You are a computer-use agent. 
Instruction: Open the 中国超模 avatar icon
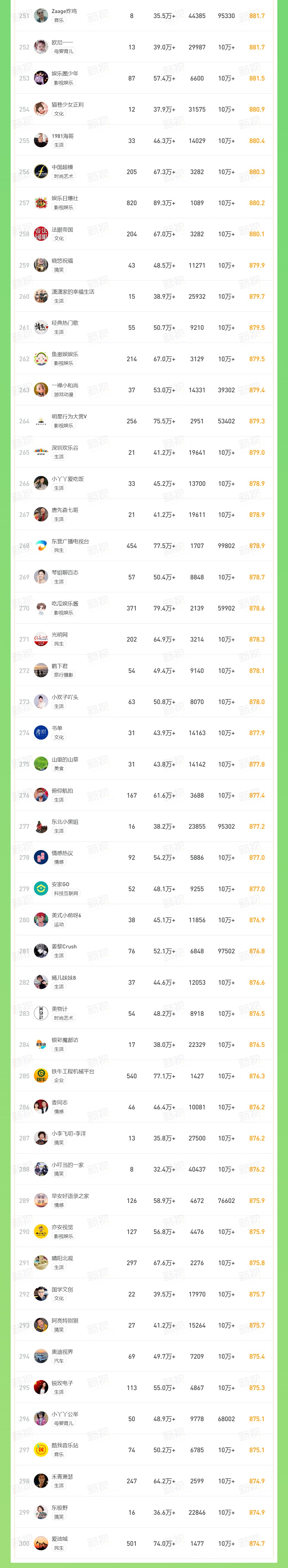(x=41, y=172)
